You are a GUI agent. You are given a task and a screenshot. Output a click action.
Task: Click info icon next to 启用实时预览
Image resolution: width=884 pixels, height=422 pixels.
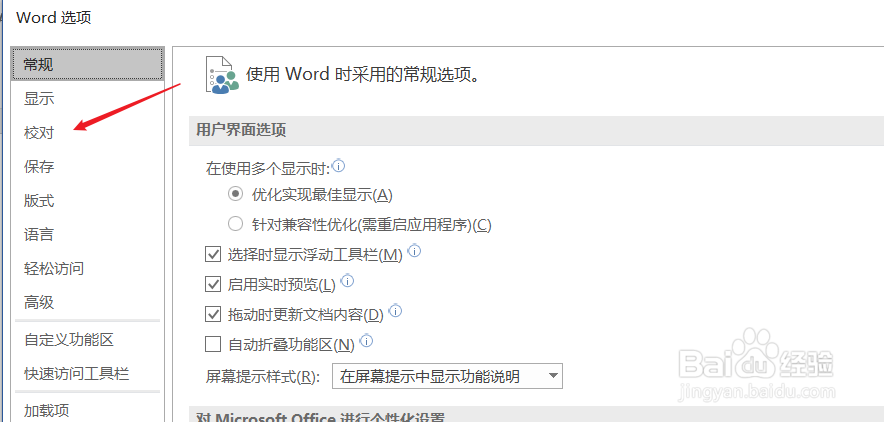[348, 281]
